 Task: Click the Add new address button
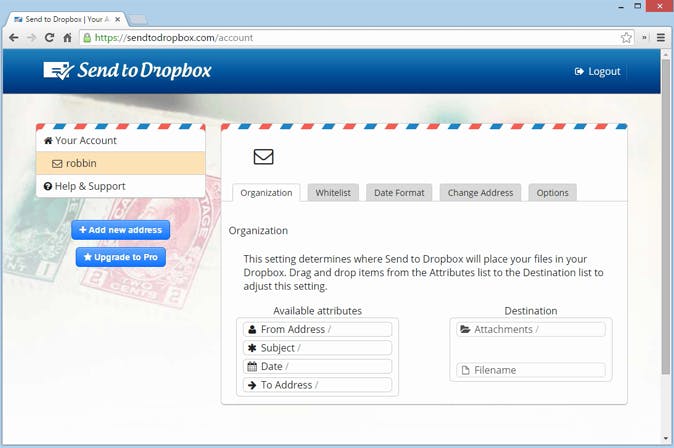(121, 230)
